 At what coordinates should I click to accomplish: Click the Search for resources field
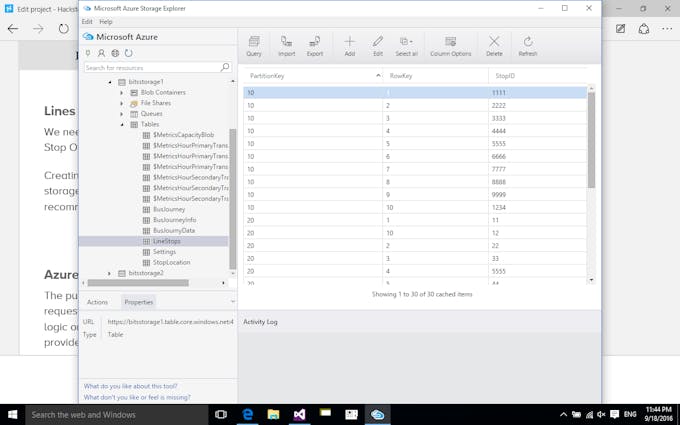pos(150,67)
